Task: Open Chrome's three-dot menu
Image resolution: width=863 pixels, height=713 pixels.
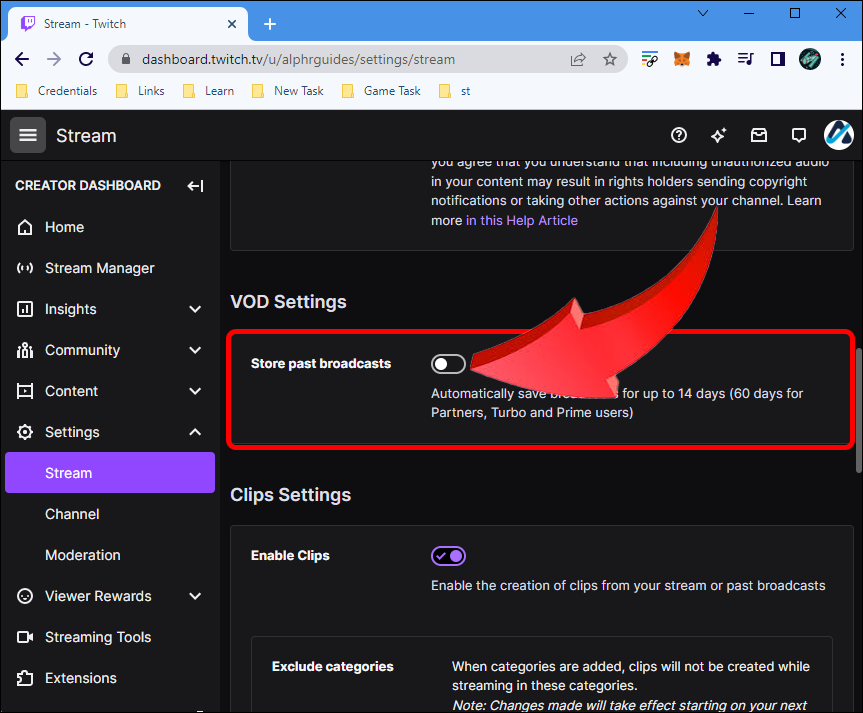Action: click(842, 59)
